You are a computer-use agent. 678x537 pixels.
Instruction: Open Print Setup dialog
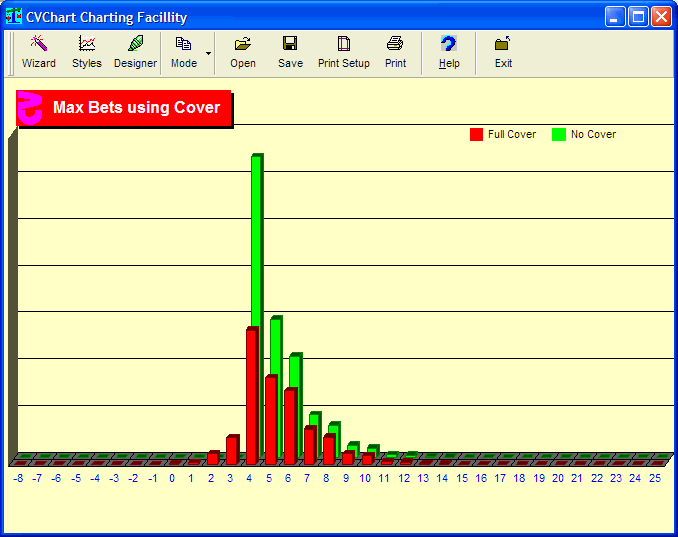pos(344,52)
